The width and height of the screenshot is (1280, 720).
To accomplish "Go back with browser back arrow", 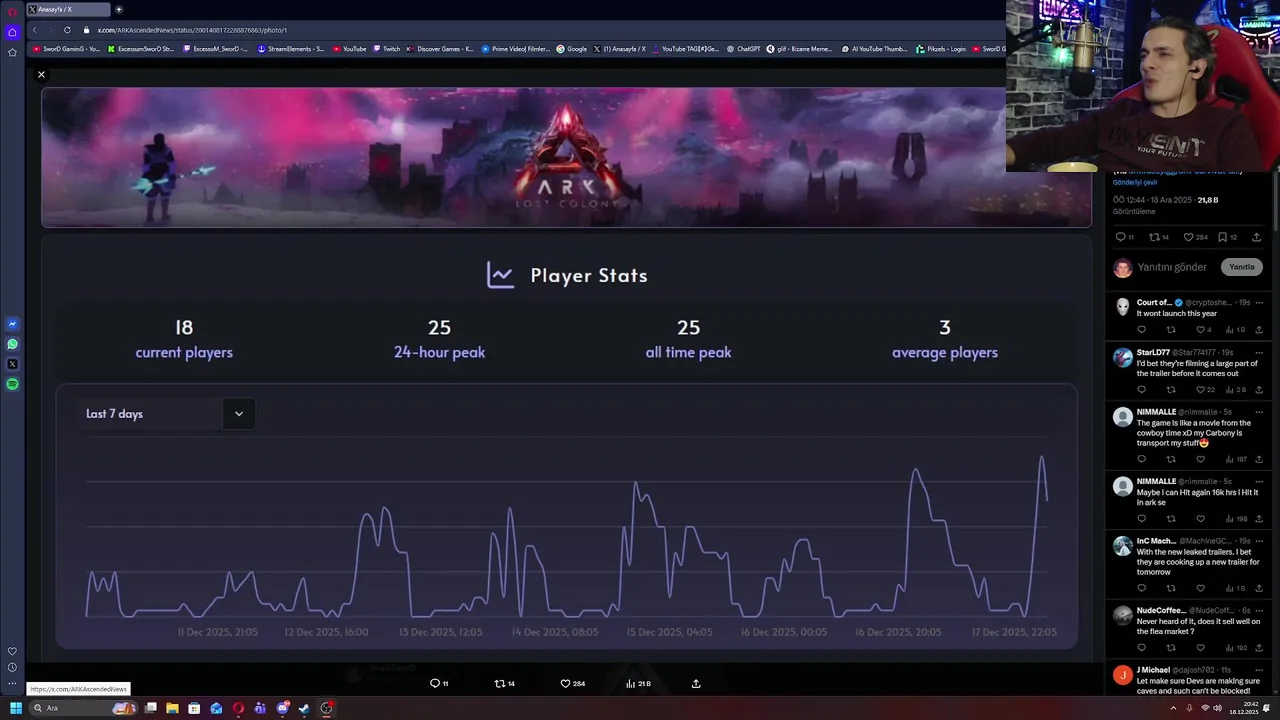I will coord(34,30).
